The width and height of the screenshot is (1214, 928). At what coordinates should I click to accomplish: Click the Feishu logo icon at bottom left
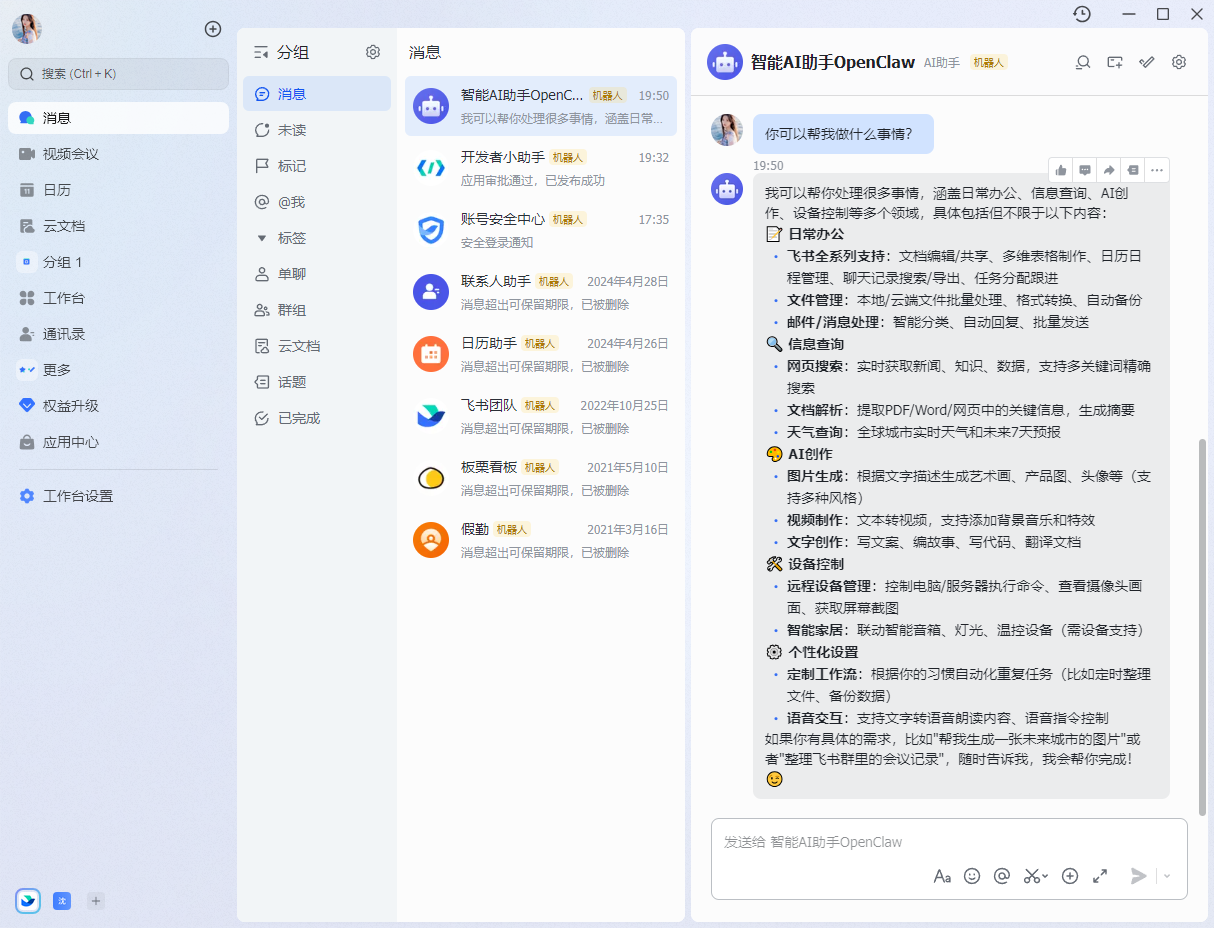tap(28, 901)
